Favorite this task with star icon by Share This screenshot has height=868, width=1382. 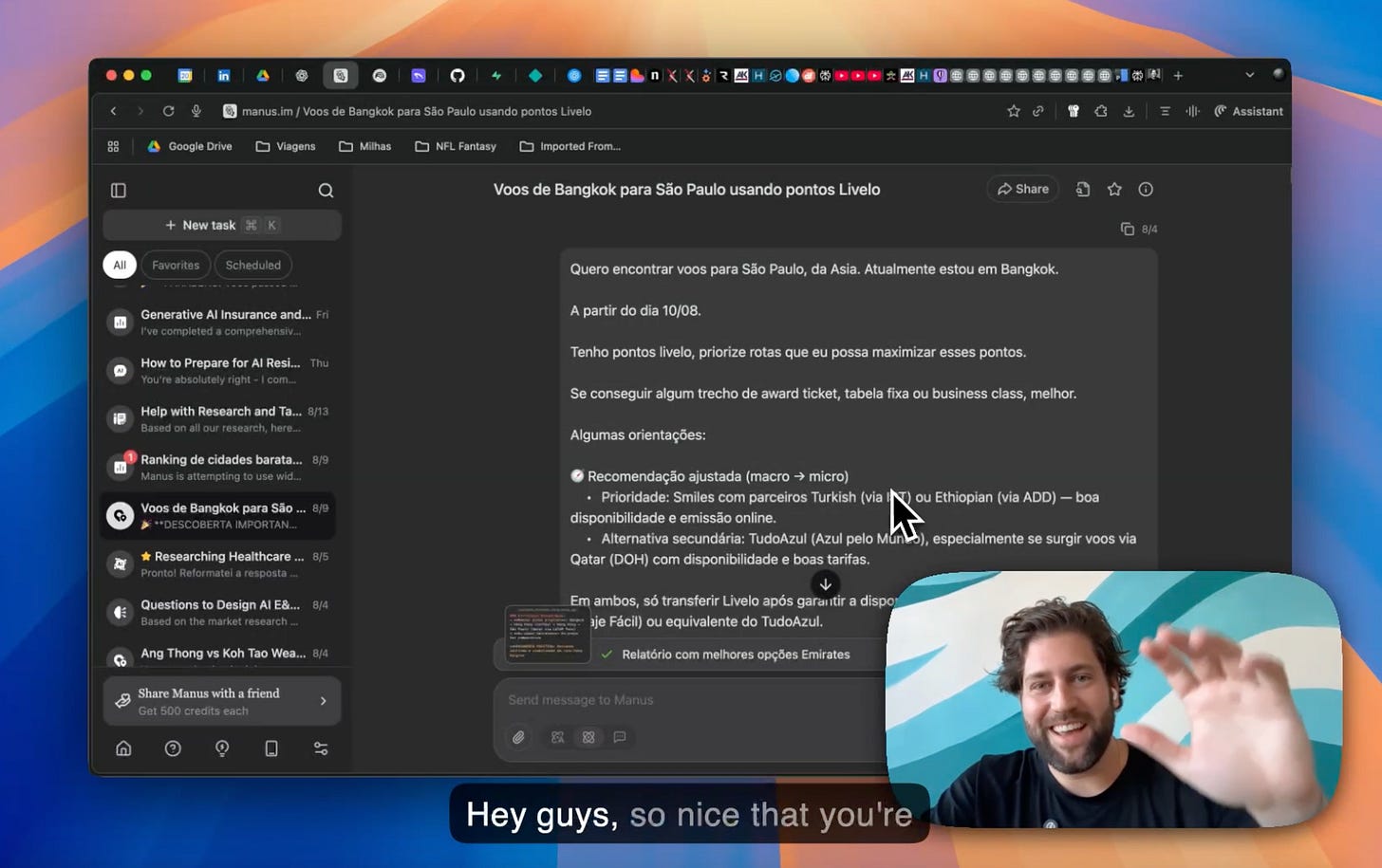pyautogui.click(x=1114, y=190)
